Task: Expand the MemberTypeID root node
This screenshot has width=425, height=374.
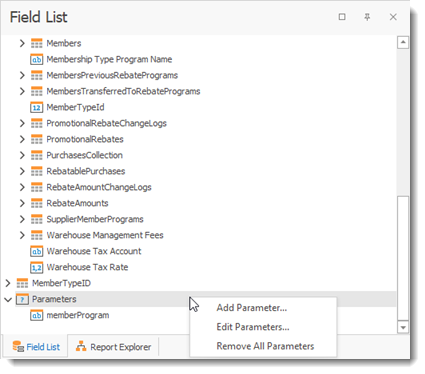Action: 8,283
